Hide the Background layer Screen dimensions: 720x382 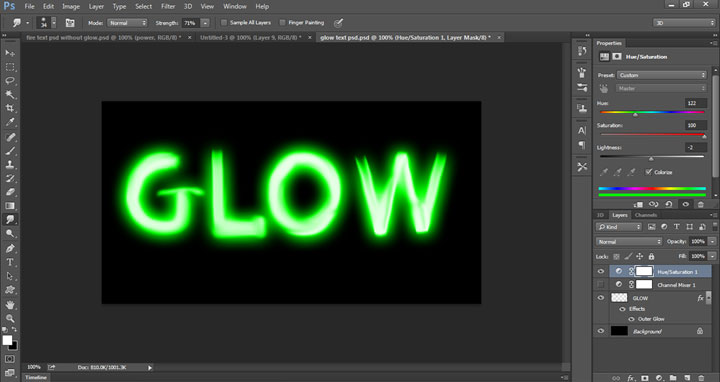click(x=601, y=331)
